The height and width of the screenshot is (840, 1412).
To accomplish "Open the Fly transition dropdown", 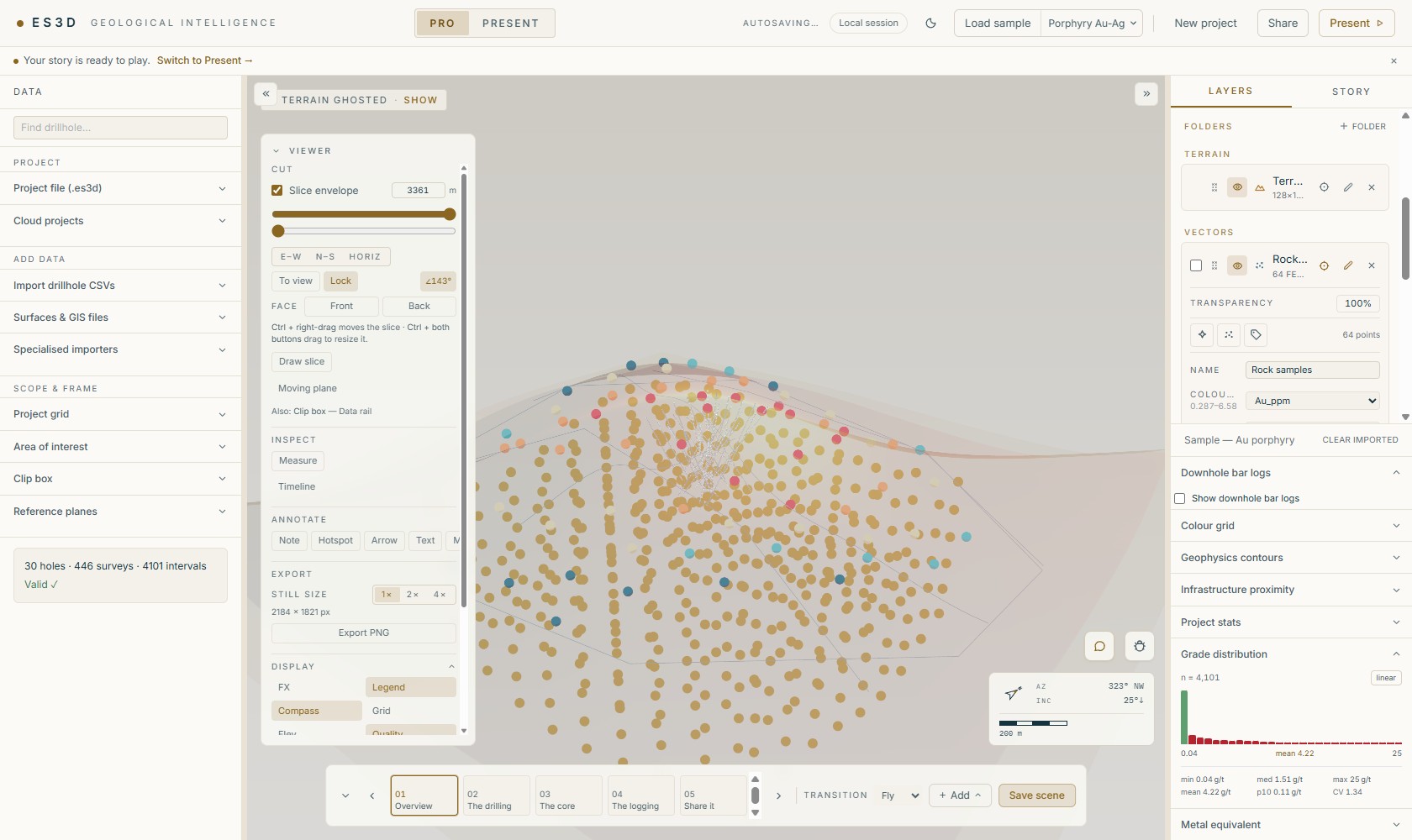I will pos(899,795).
